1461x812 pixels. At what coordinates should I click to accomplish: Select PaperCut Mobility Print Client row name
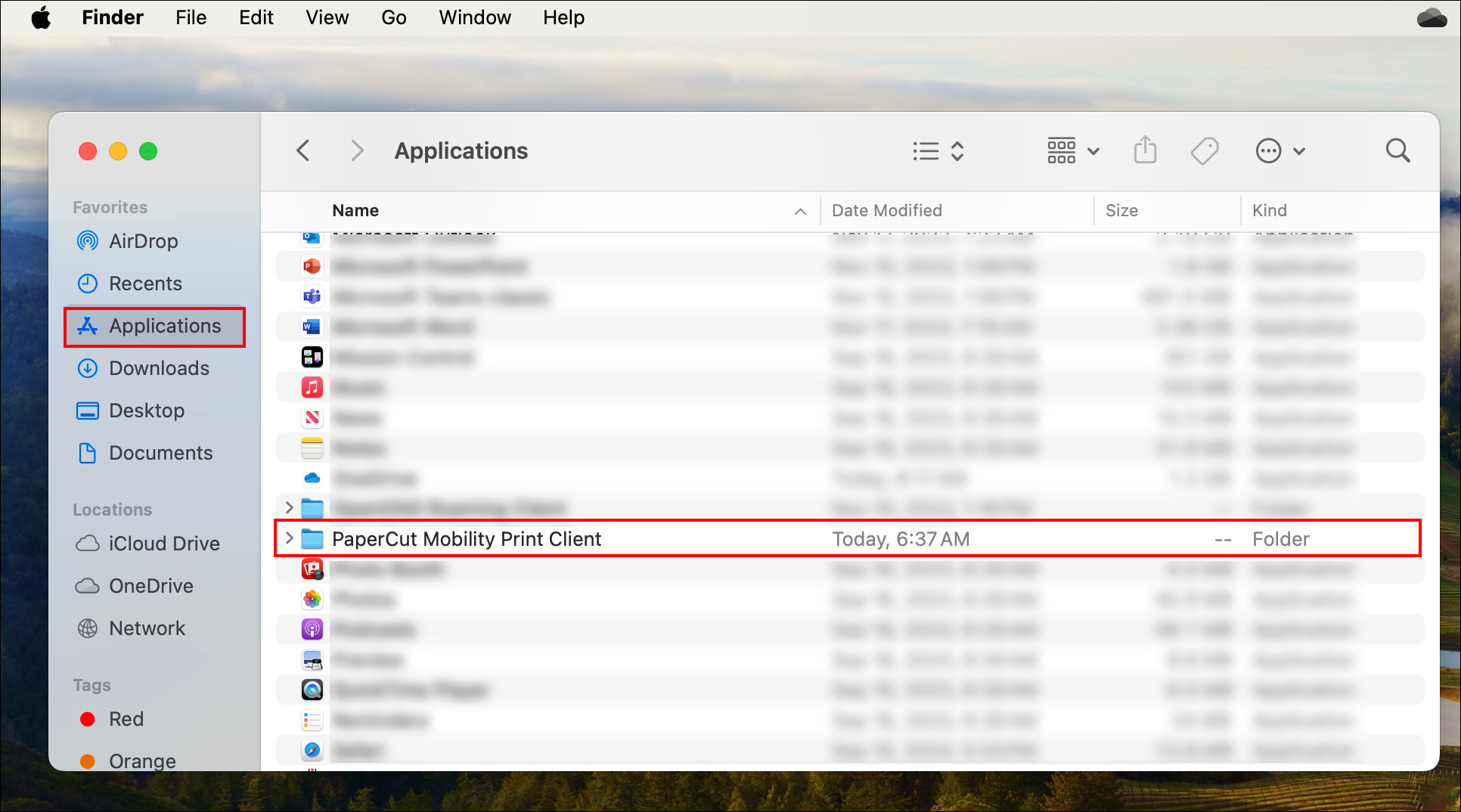click(467, 539)
